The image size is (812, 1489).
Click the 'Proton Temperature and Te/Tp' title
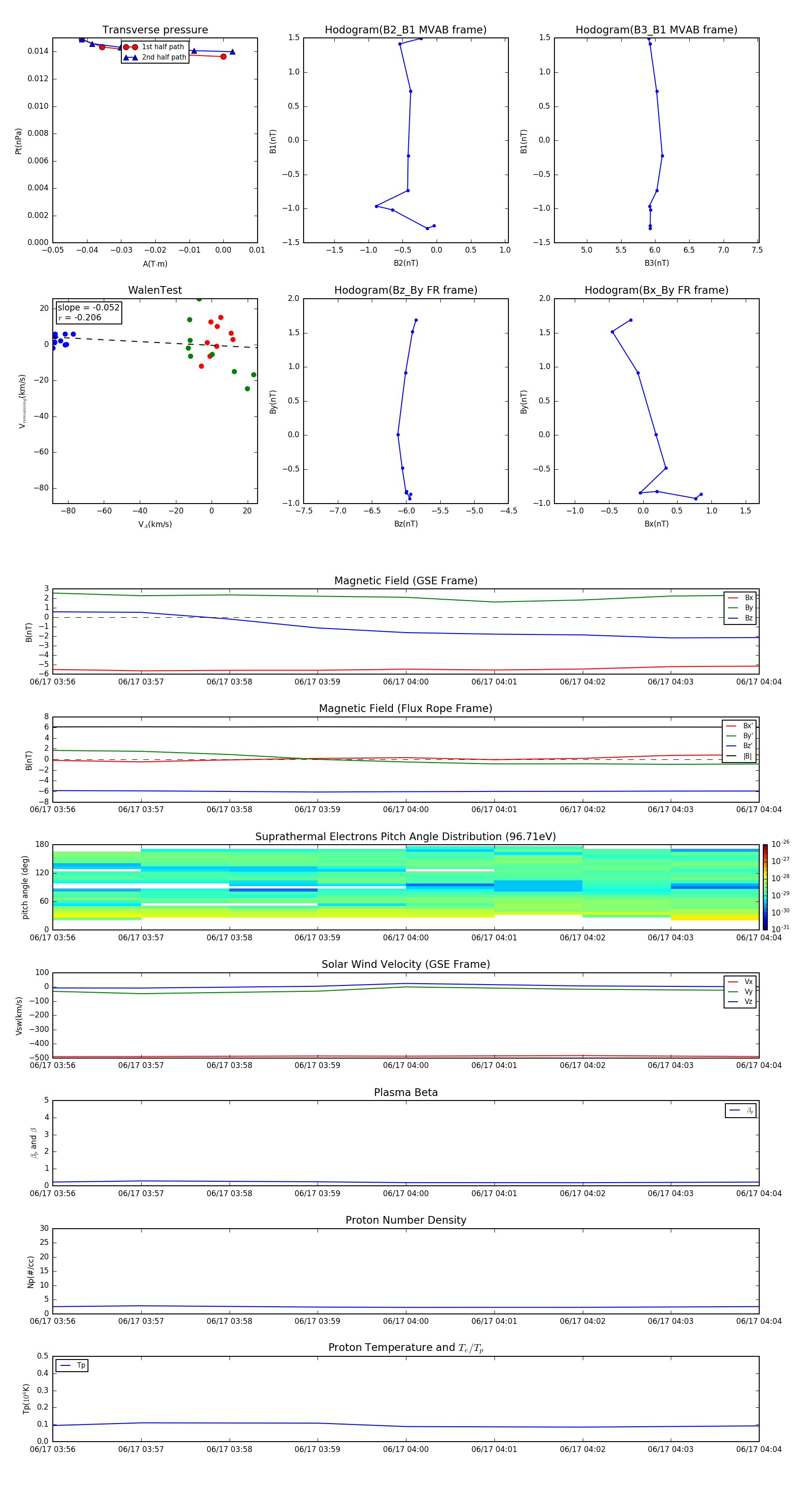point(406,1349)
